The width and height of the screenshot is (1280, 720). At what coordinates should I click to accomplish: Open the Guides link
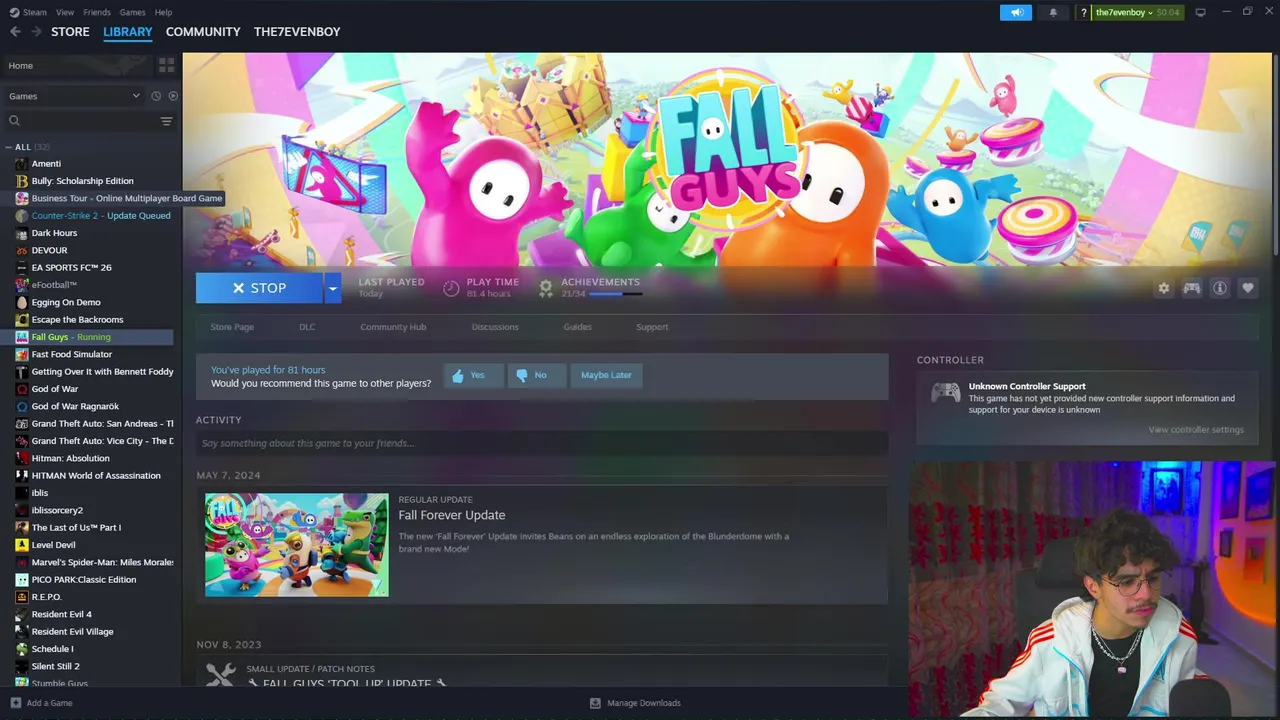(577, 327)
